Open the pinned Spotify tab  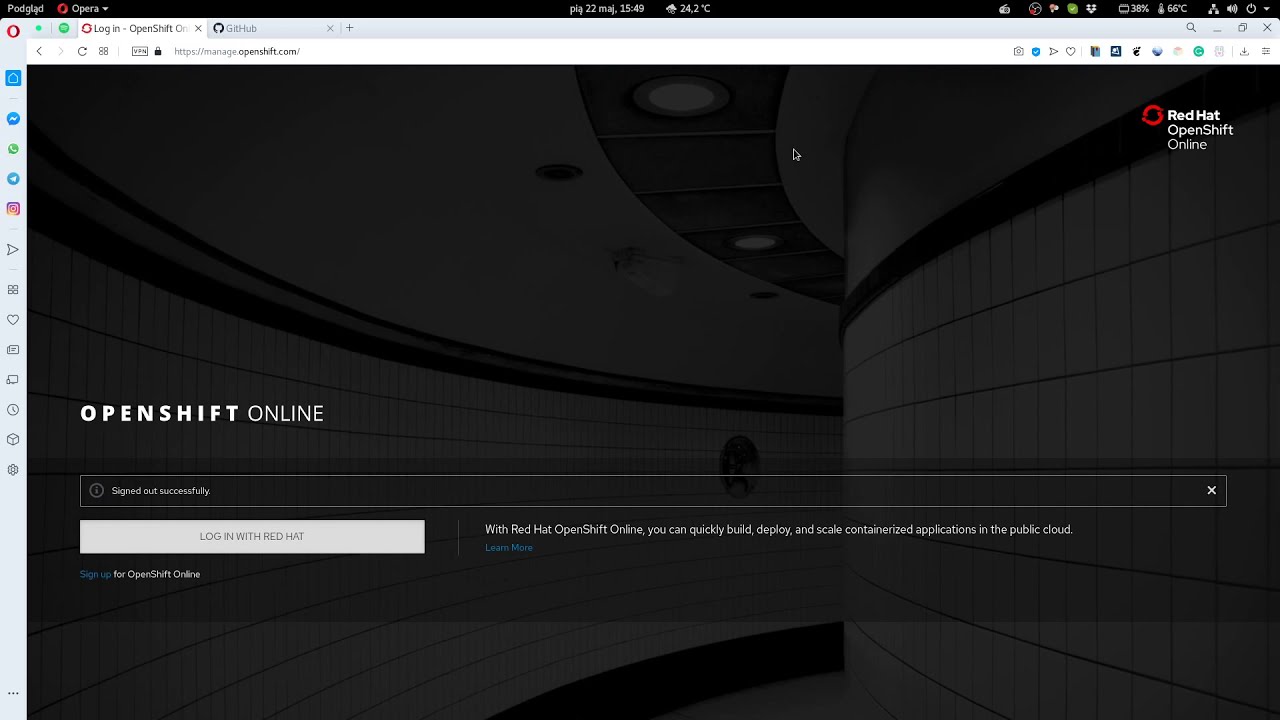64,28
